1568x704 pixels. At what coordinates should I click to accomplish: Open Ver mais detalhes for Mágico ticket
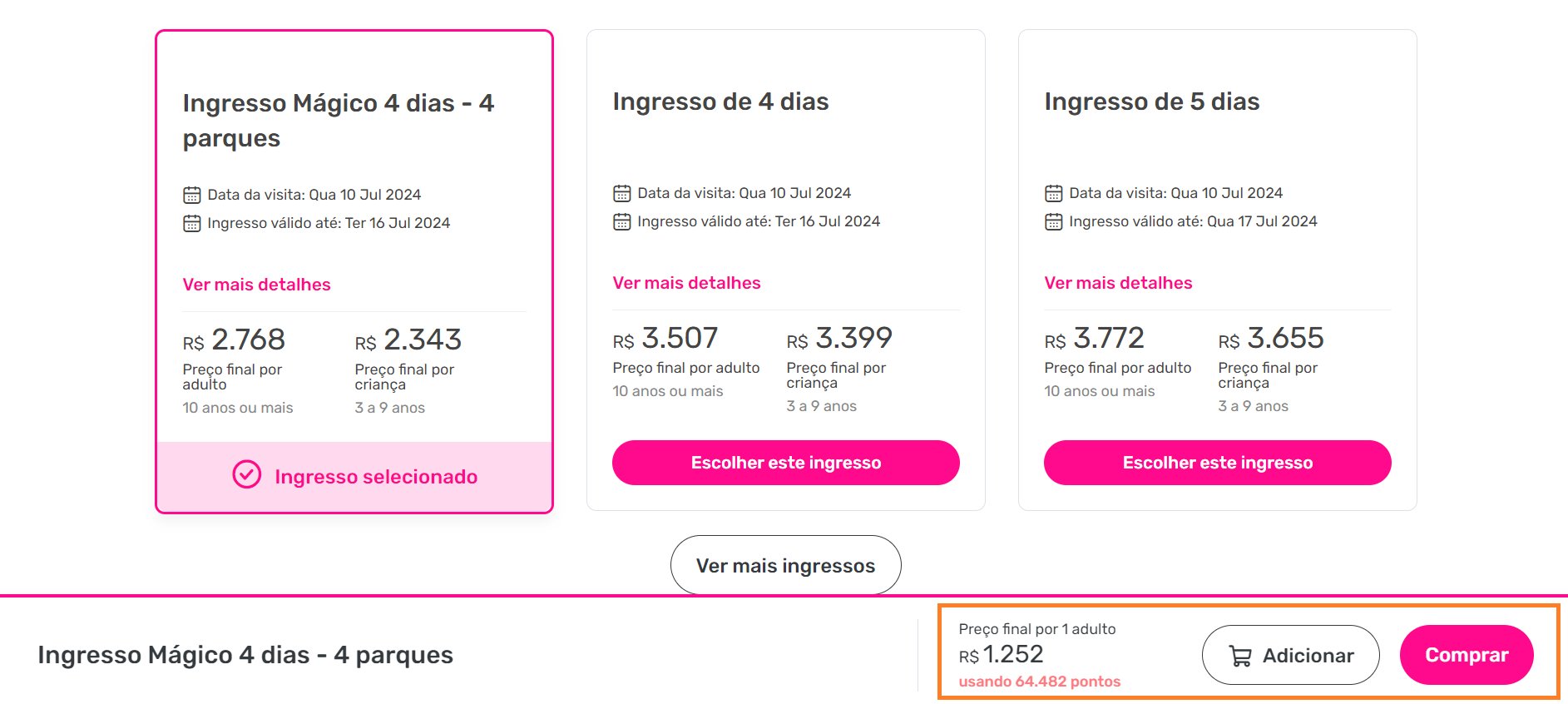[257, 285]
